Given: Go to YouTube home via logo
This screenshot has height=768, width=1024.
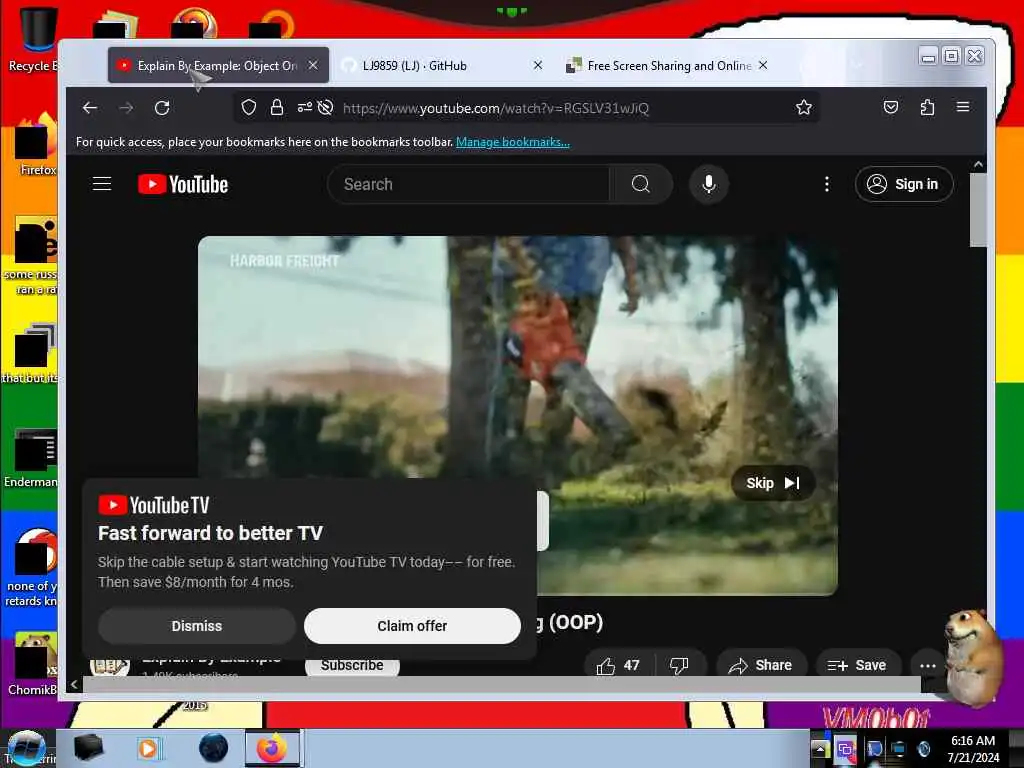Looking at the screenshot, I should pos(183,184).
